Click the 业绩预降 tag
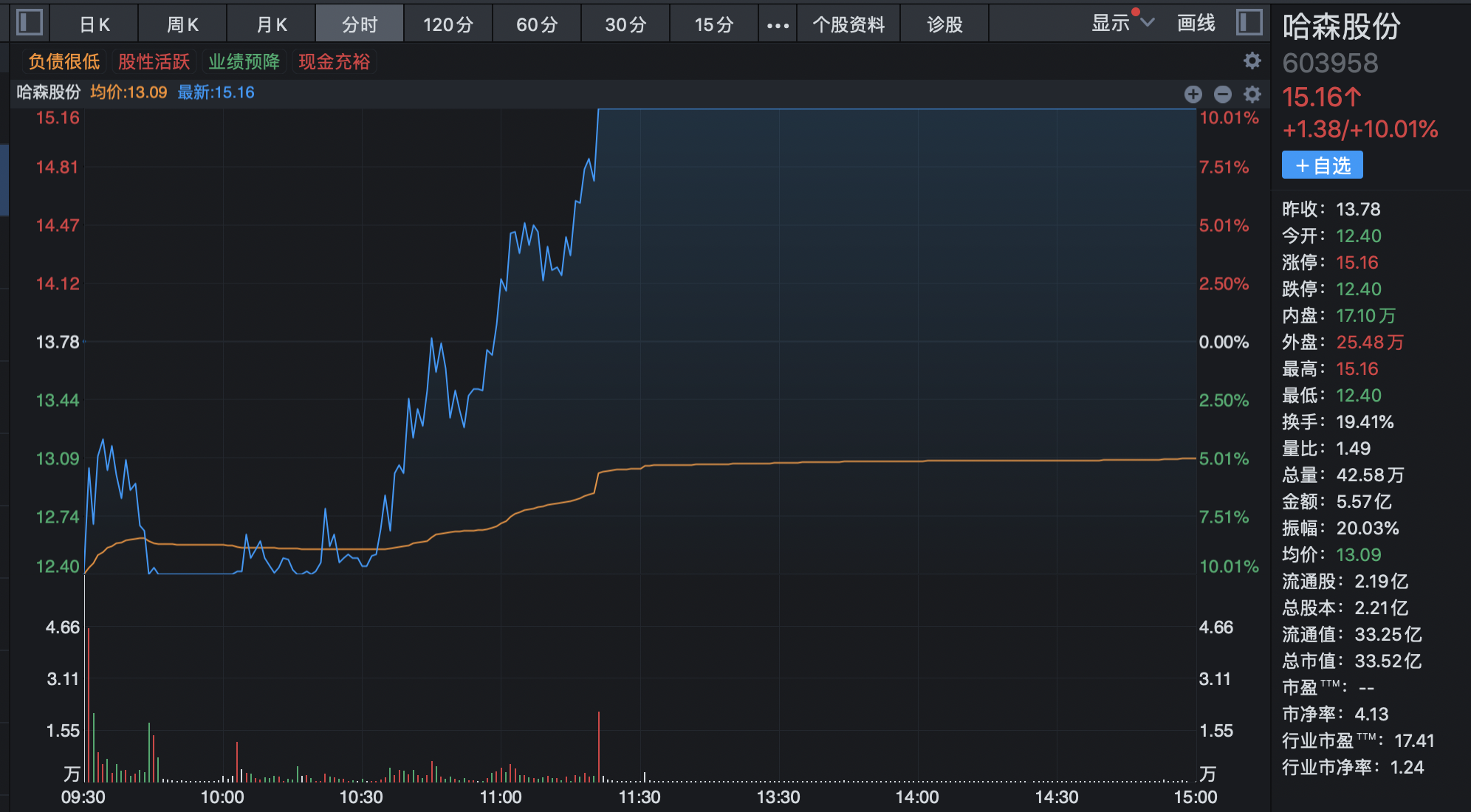 coord(244,61)
